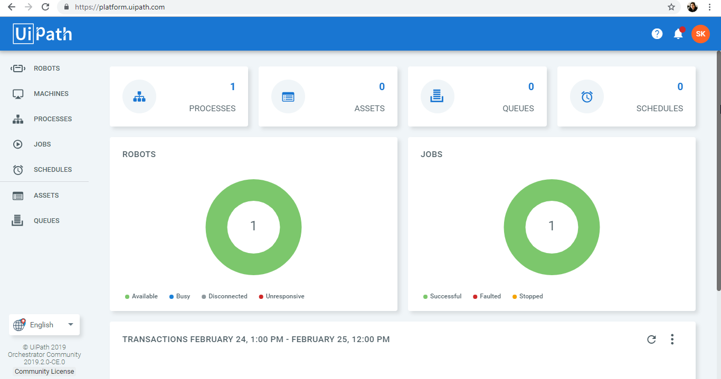Click the page vertical scrollbar
721x379 pixels.
point(719,170)
